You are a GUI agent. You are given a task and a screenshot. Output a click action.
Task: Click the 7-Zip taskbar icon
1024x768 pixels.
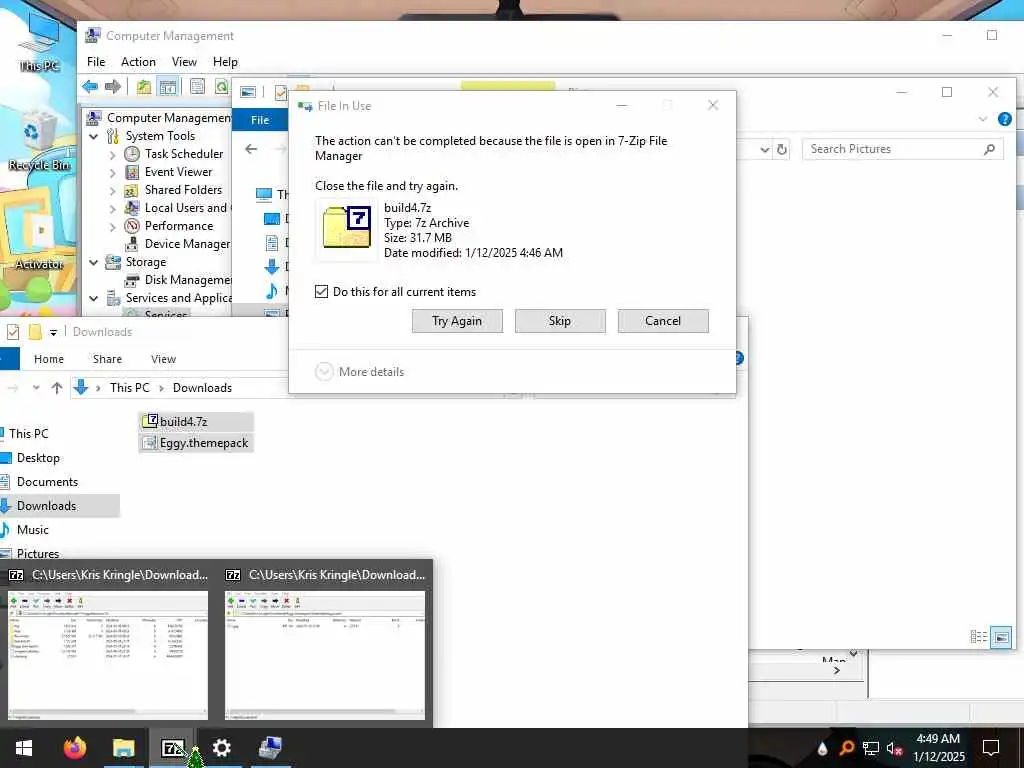(172, 748)
